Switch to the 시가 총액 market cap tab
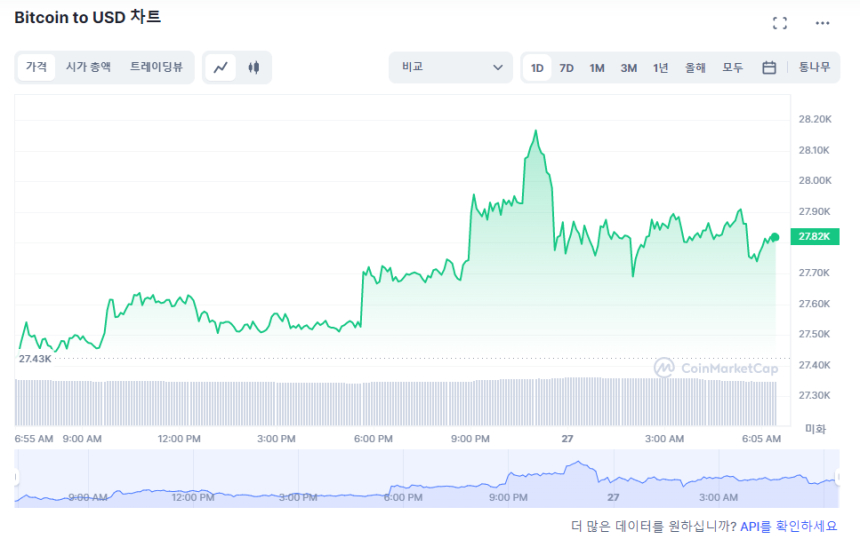Viewport: 860px width, 539px height. click(x=88, y=67)
